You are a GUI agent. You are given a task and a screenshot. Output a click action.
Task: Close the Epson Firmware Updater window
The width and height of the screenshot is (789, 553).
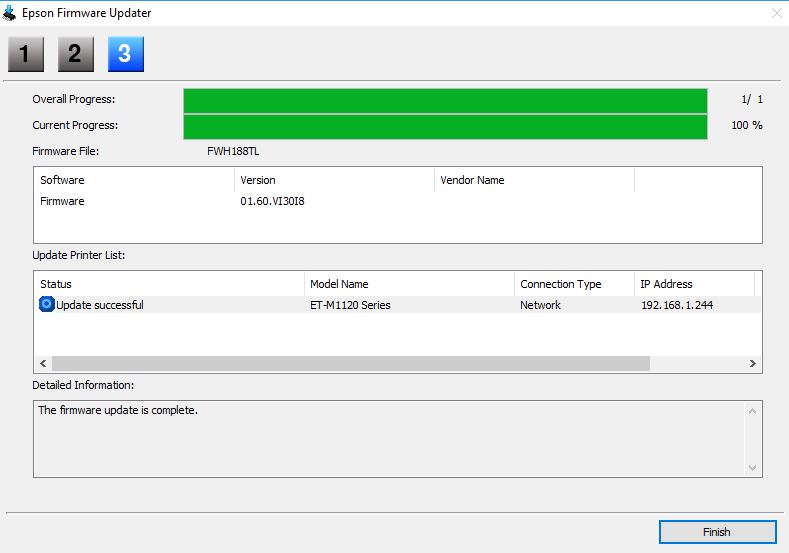point(776,13)
